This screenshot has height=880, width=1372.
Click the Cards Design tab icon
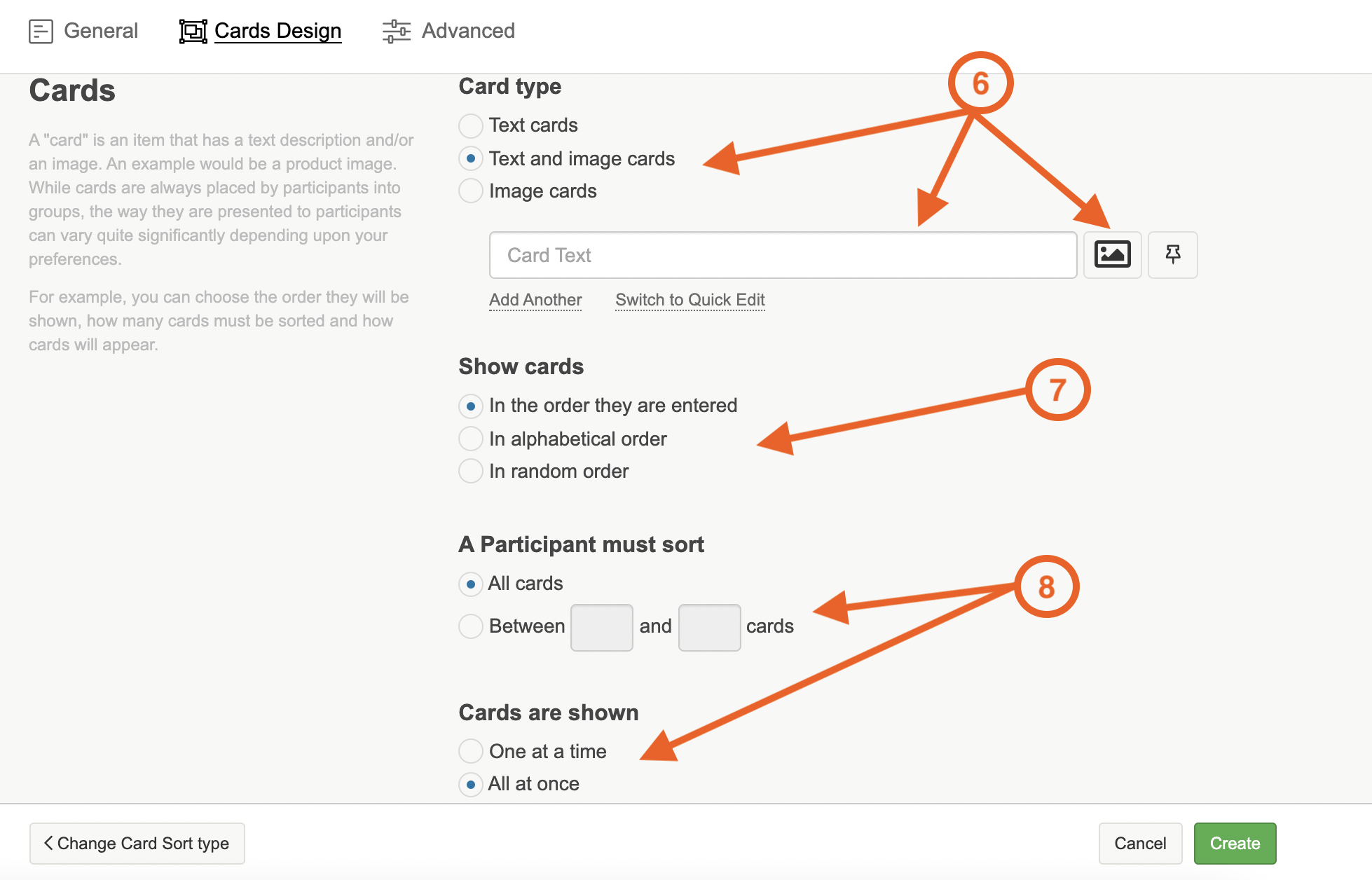193,32
